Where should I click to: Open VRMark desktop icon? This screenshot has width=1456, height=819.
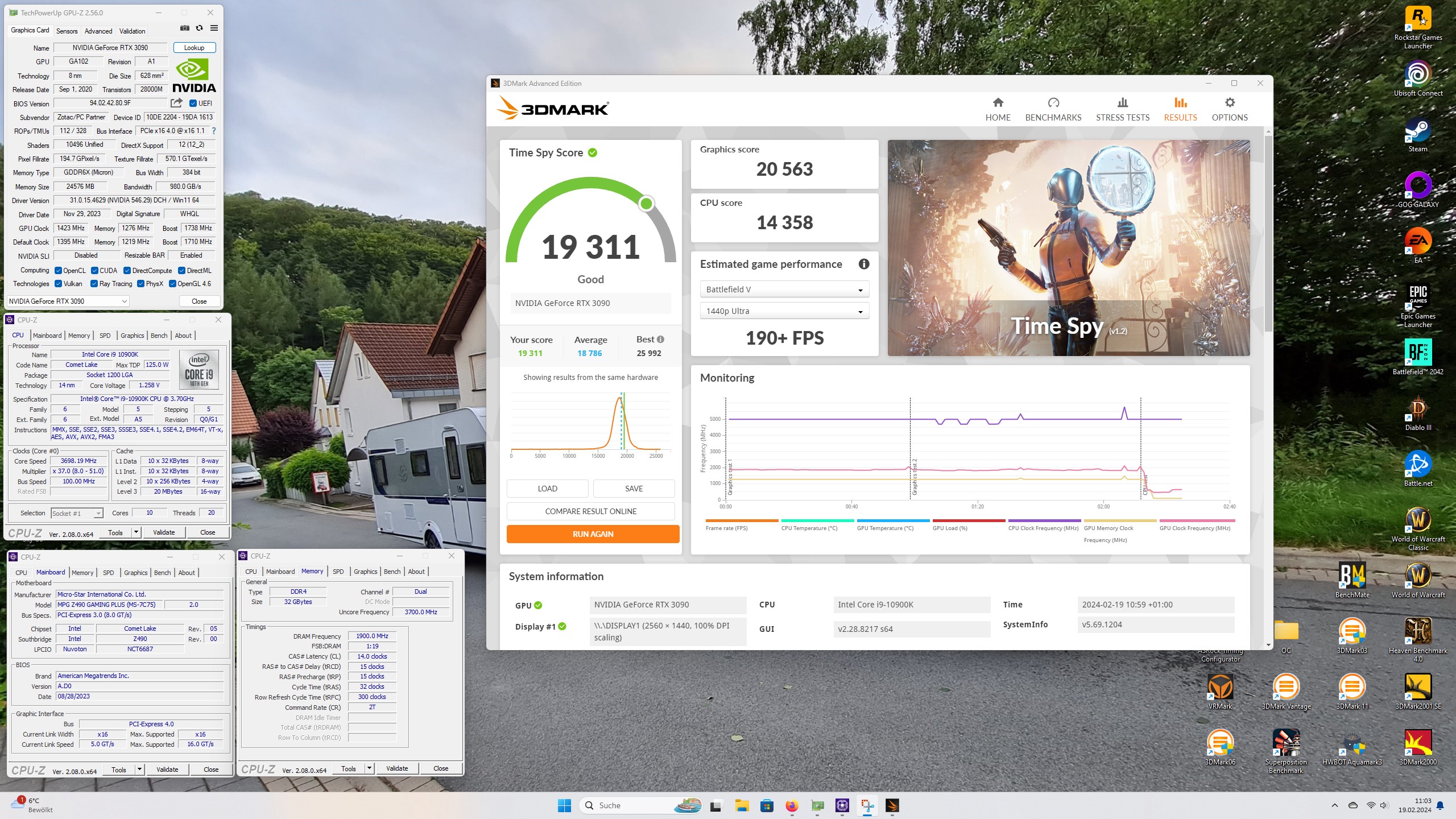tap(1220, 692)
